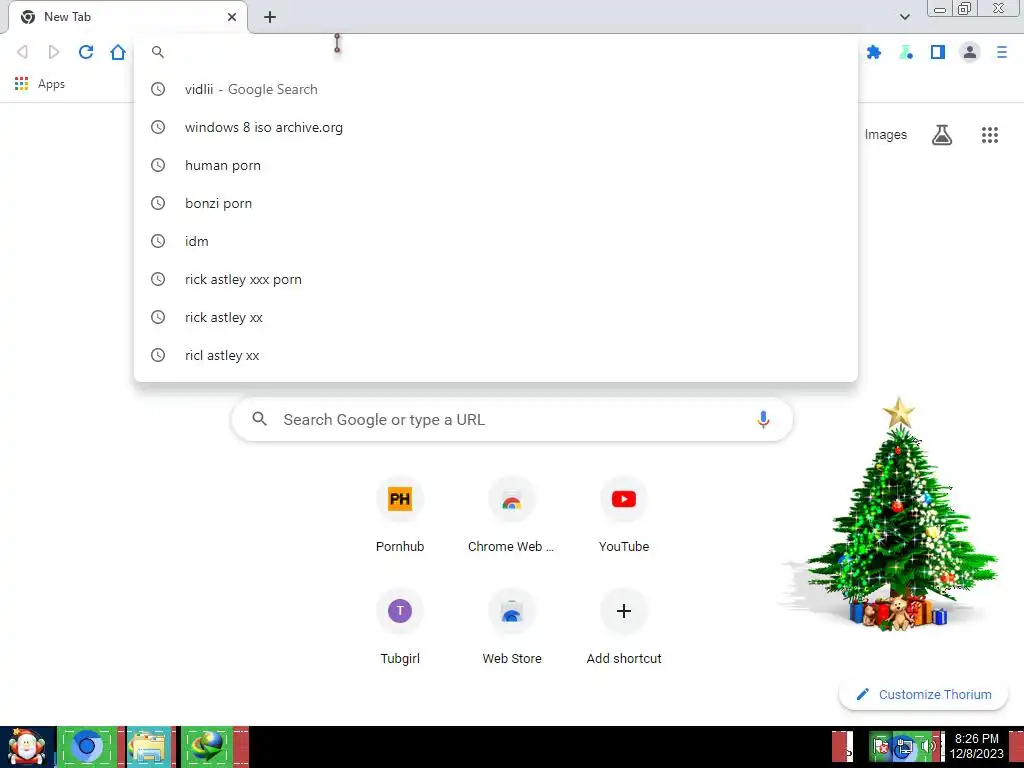Open the taskbar clock and date
1024x768 pixels.
976,746
